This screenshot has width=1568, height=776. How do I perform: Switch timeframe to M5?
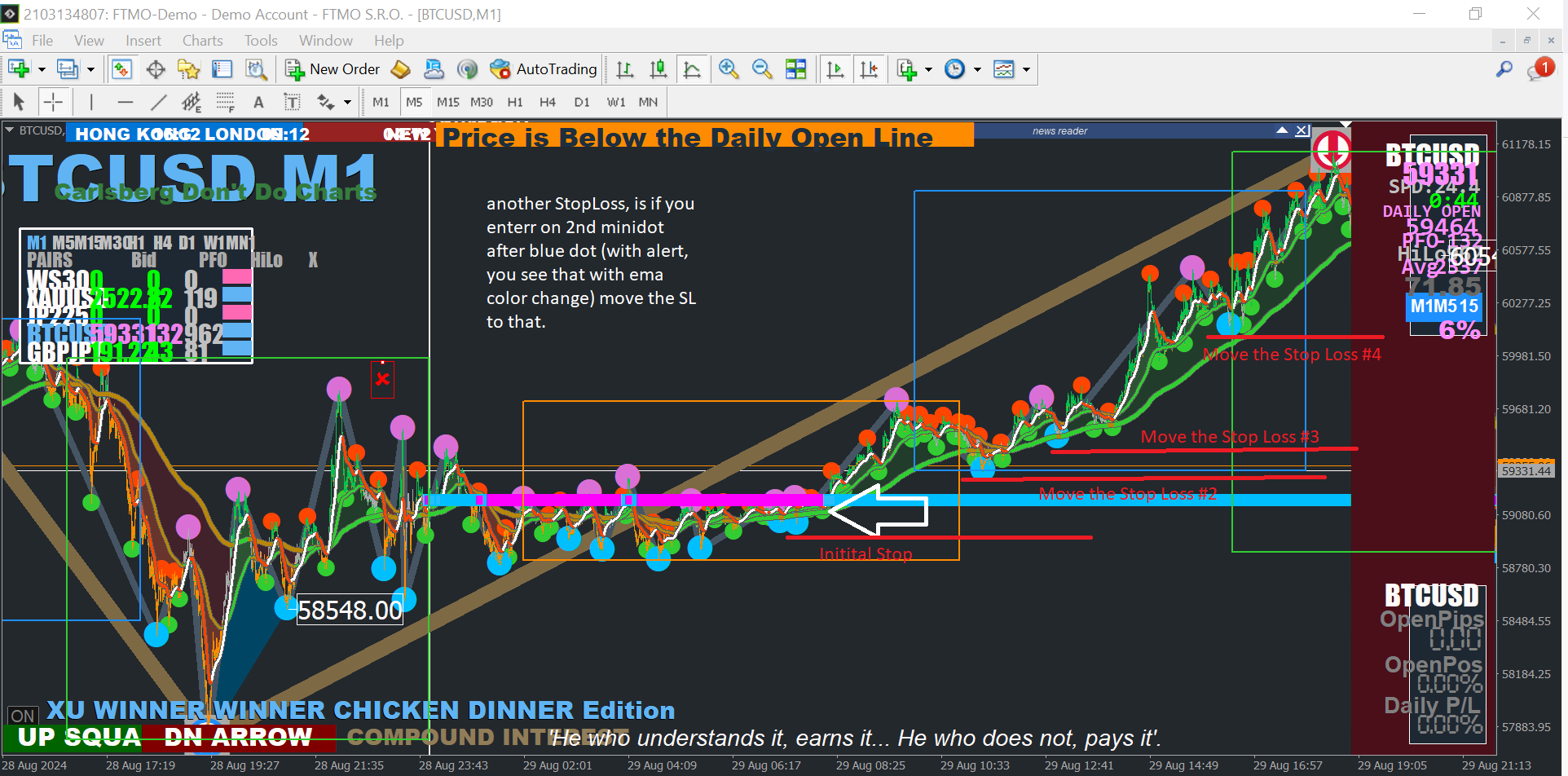(414, 102)
